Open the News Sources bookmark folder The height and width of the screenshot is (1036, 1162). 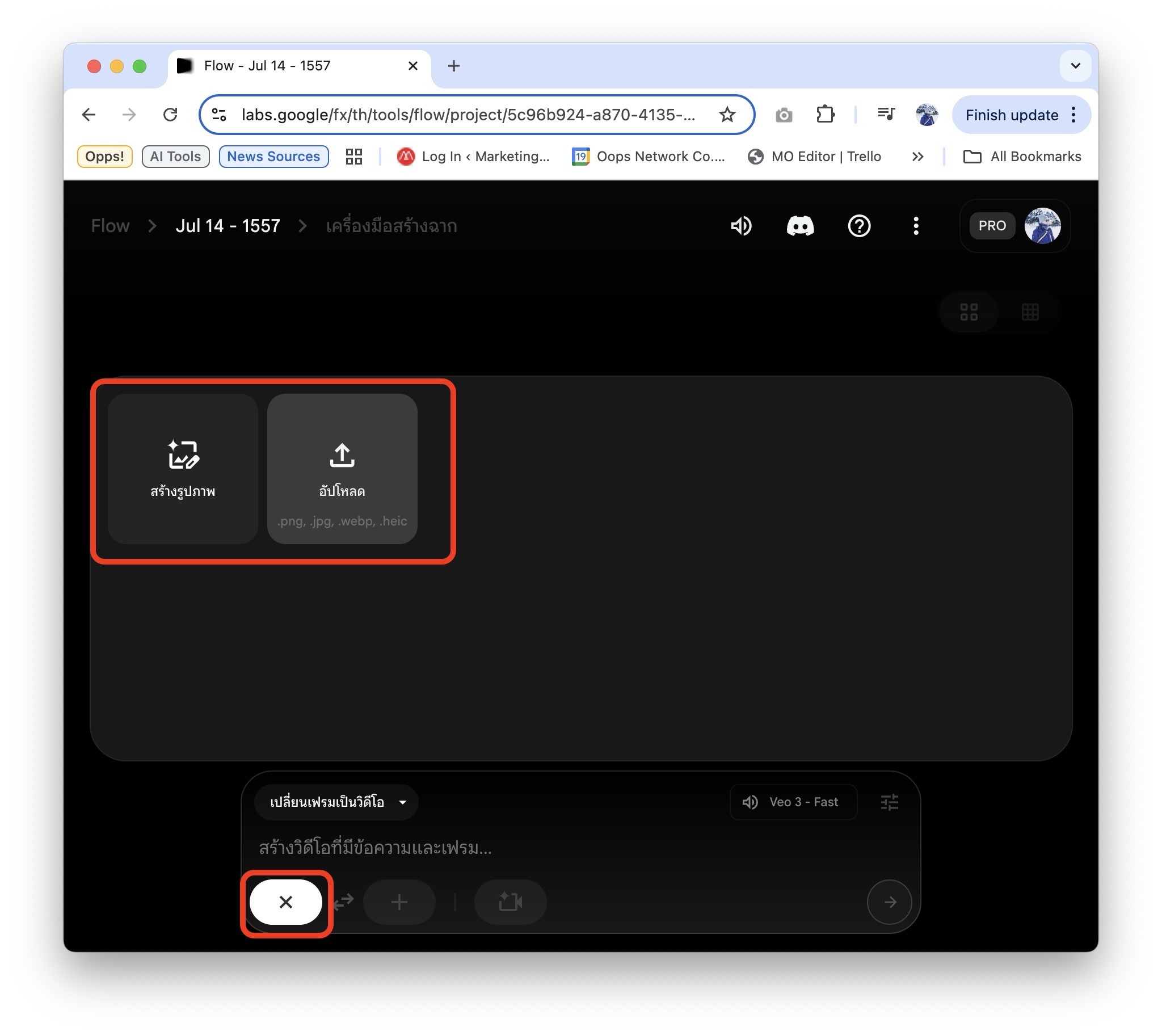273,157
